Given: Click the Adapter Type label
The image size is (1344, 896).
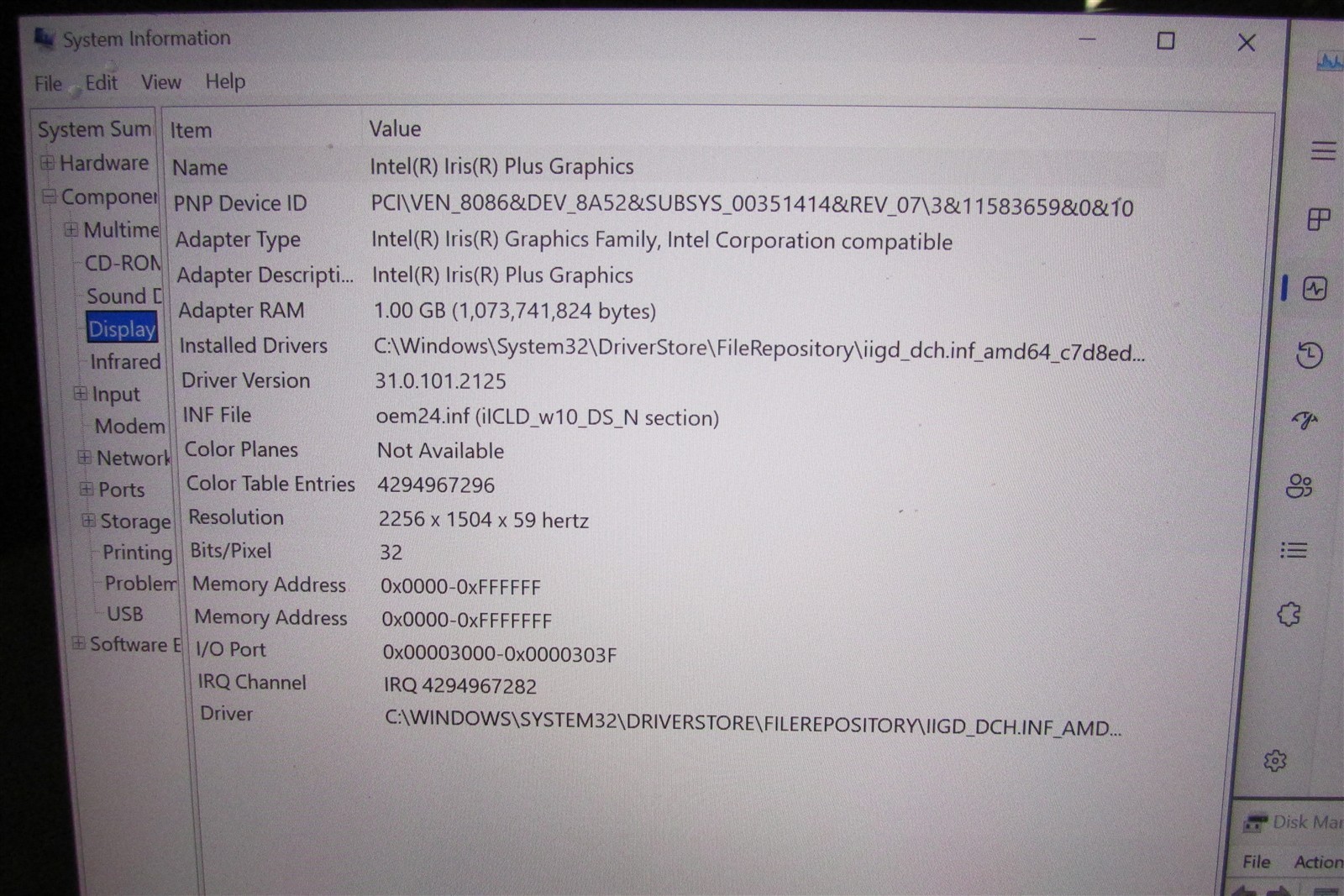Looking at the screenshot, I should coord(238,239).
